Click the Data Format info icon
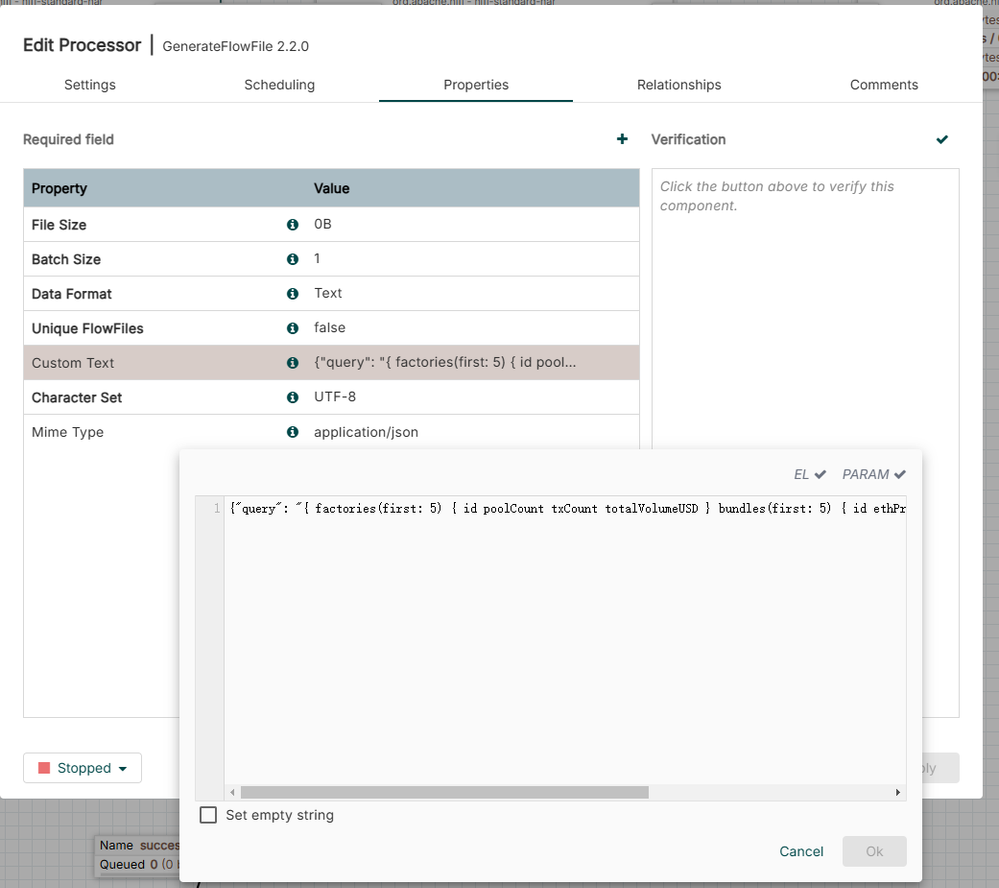999x888 pixels. coord(293,294)
